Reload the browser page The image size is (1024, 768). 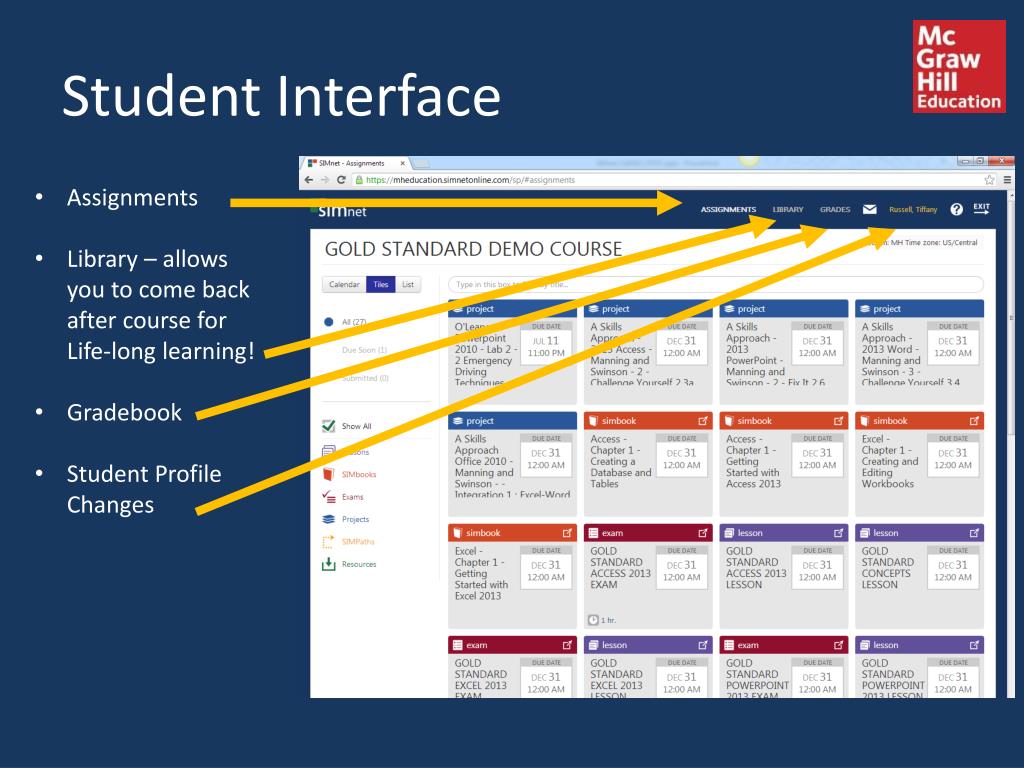coord(341,180)
